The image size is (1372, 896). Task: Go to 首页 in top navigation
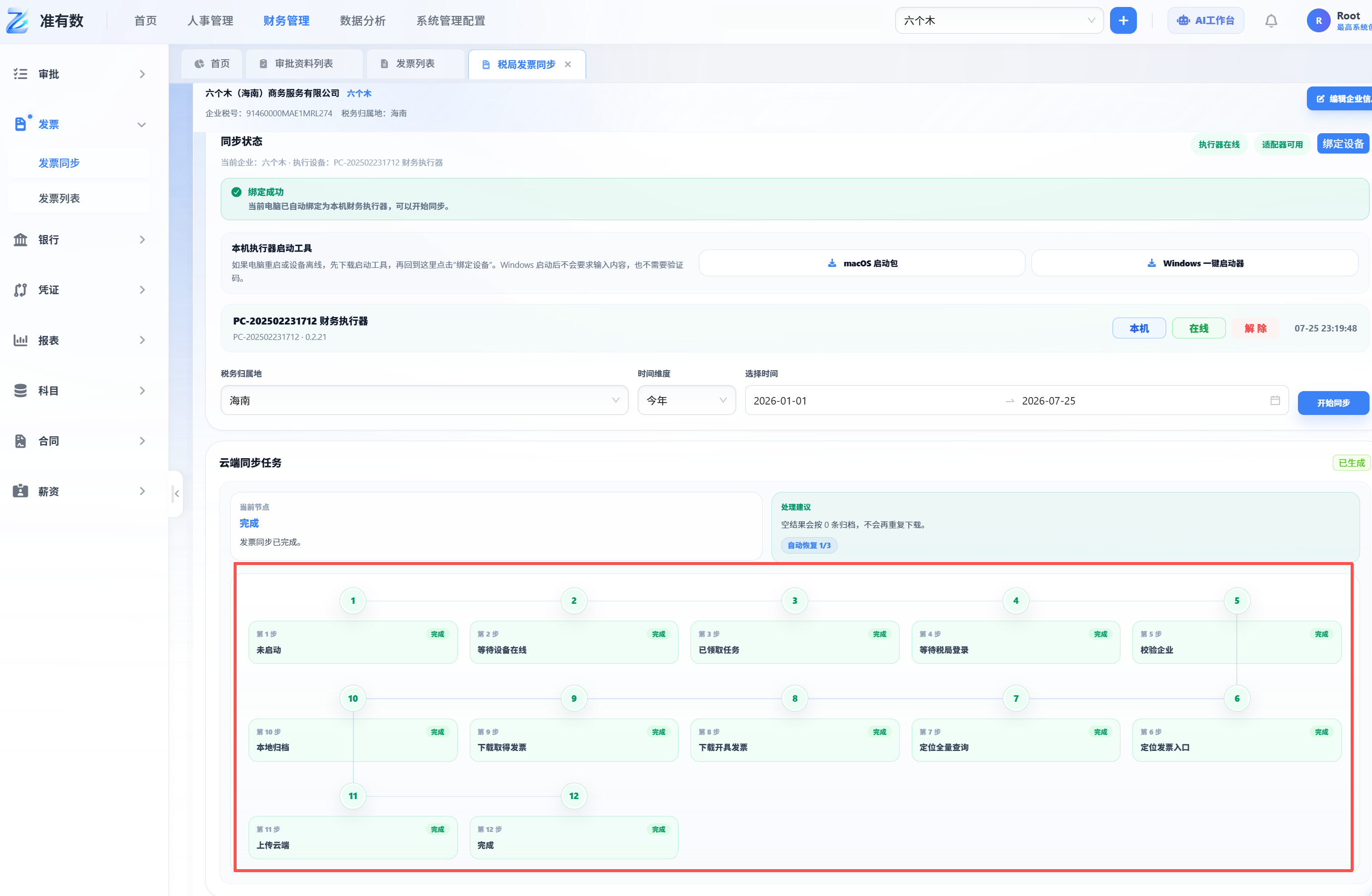tap(145, 21)
